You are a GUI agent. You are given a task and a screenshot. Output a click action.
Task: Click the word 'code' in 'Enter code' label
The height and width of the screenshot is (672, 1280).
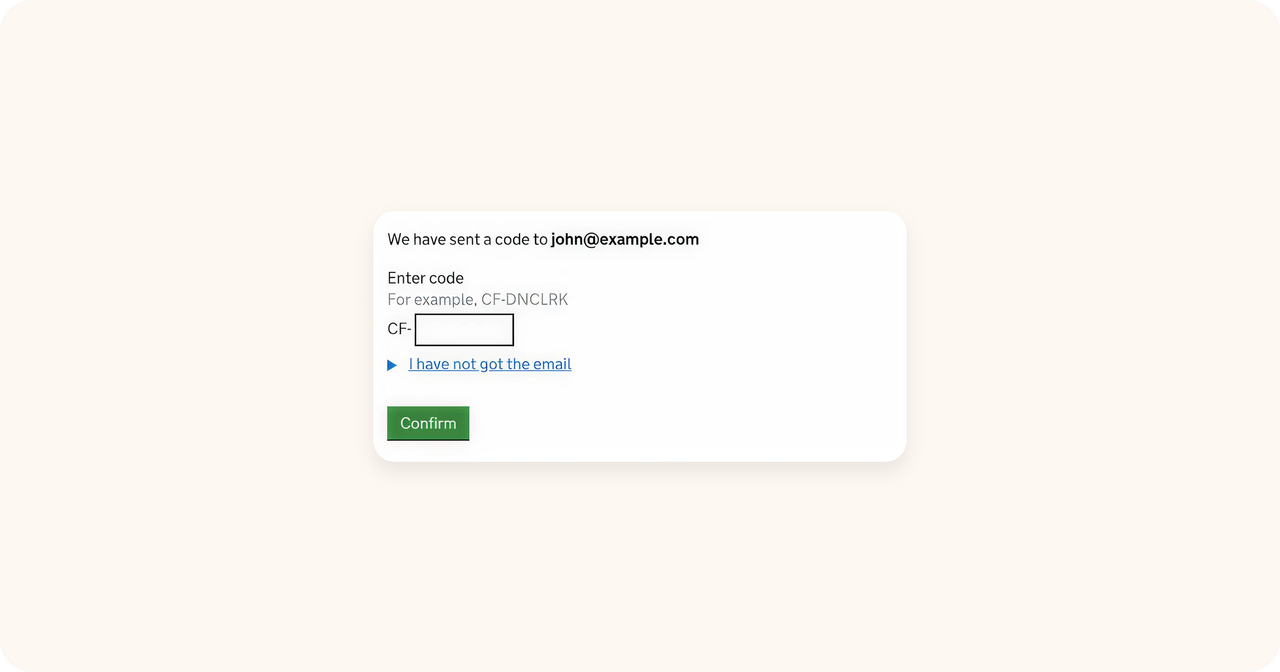pos(446,278)
